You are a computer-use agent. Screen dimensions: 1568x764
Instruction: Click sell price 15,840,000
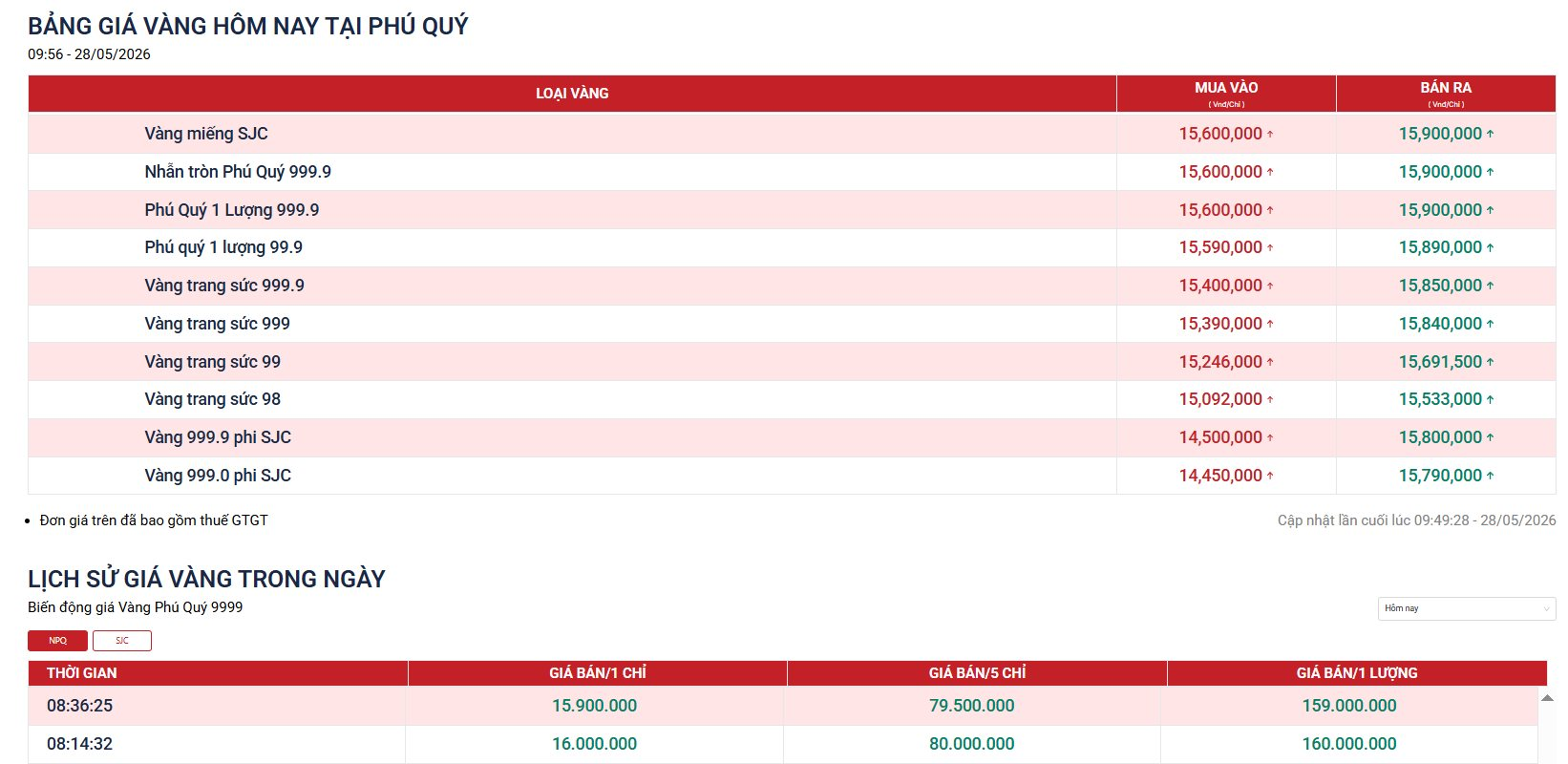click(x=1440, y=324)
